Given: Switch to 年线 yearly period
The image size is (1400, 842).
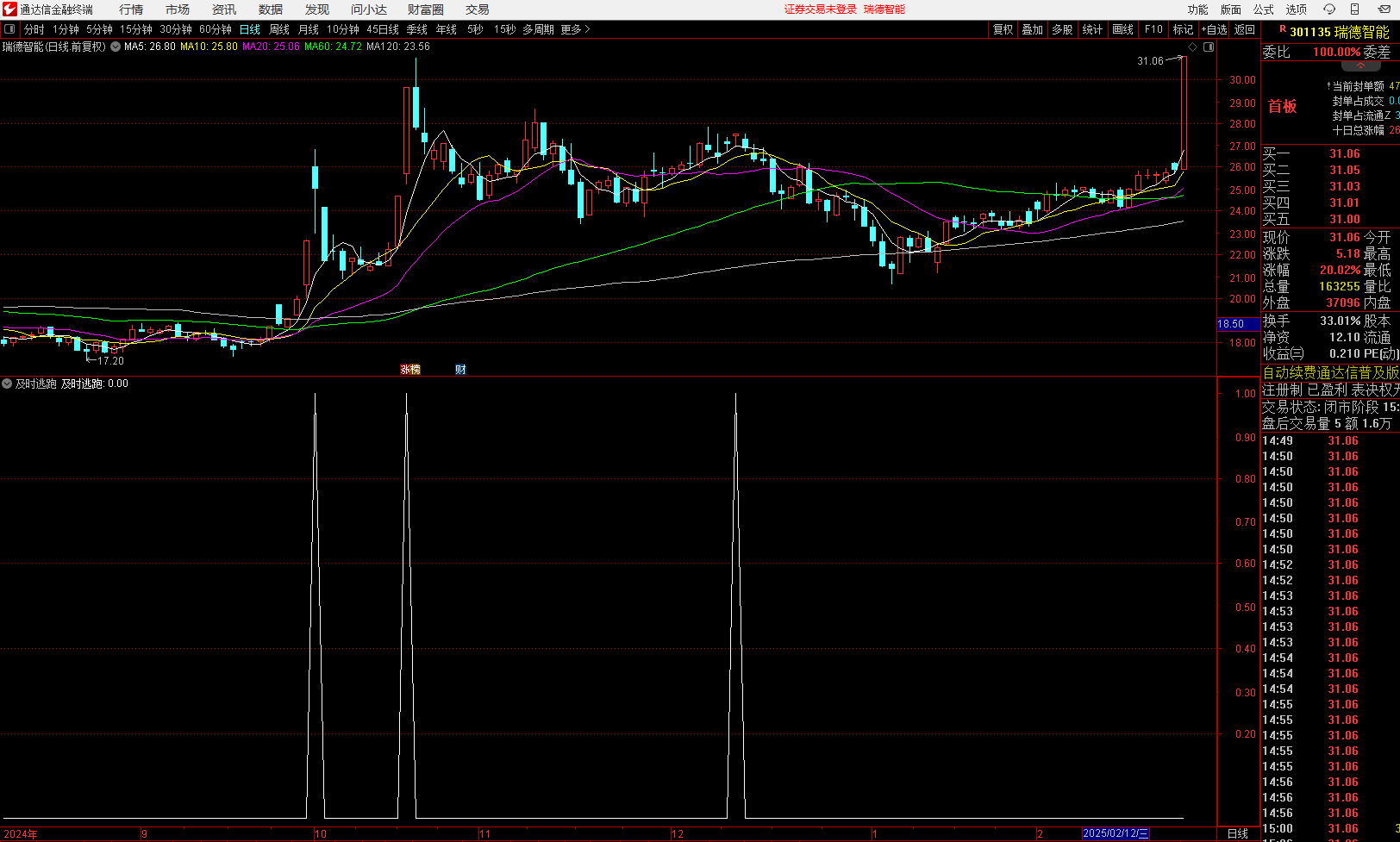Looking at the screenshot, I should coord(447,29).
